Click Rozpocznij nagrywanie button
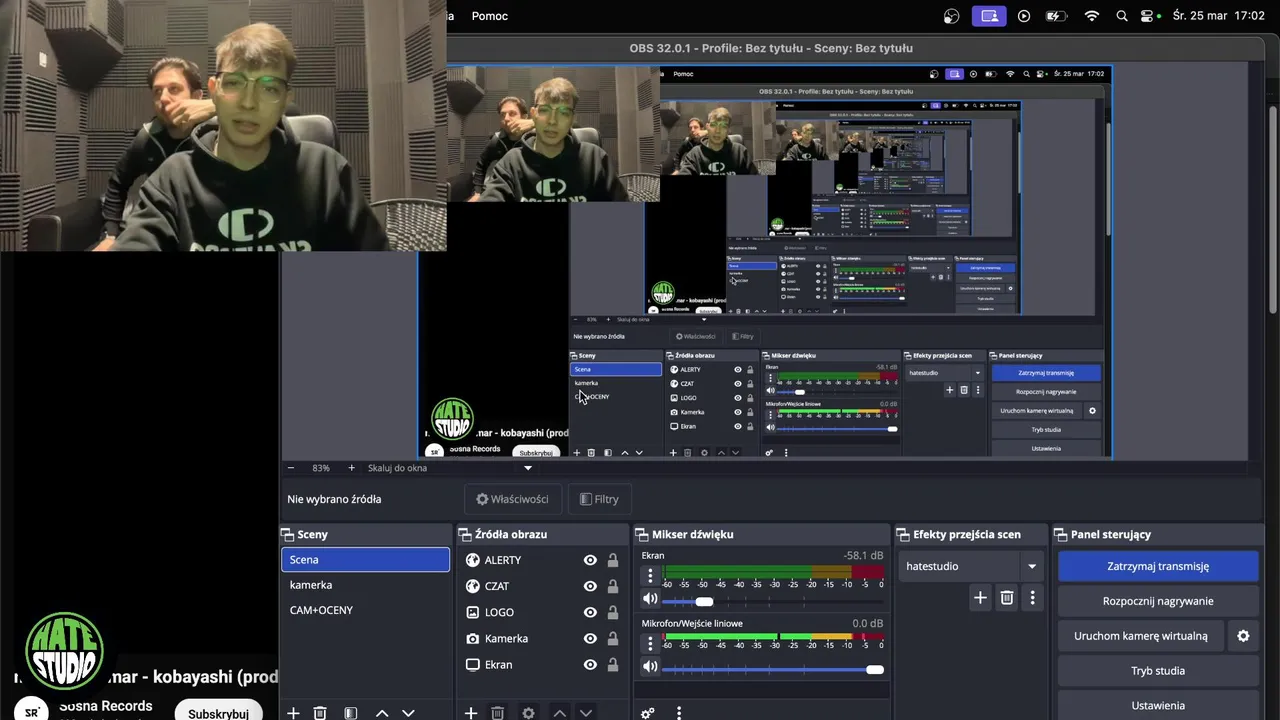The image size is (1280, 720). (x=1158, y=601)
